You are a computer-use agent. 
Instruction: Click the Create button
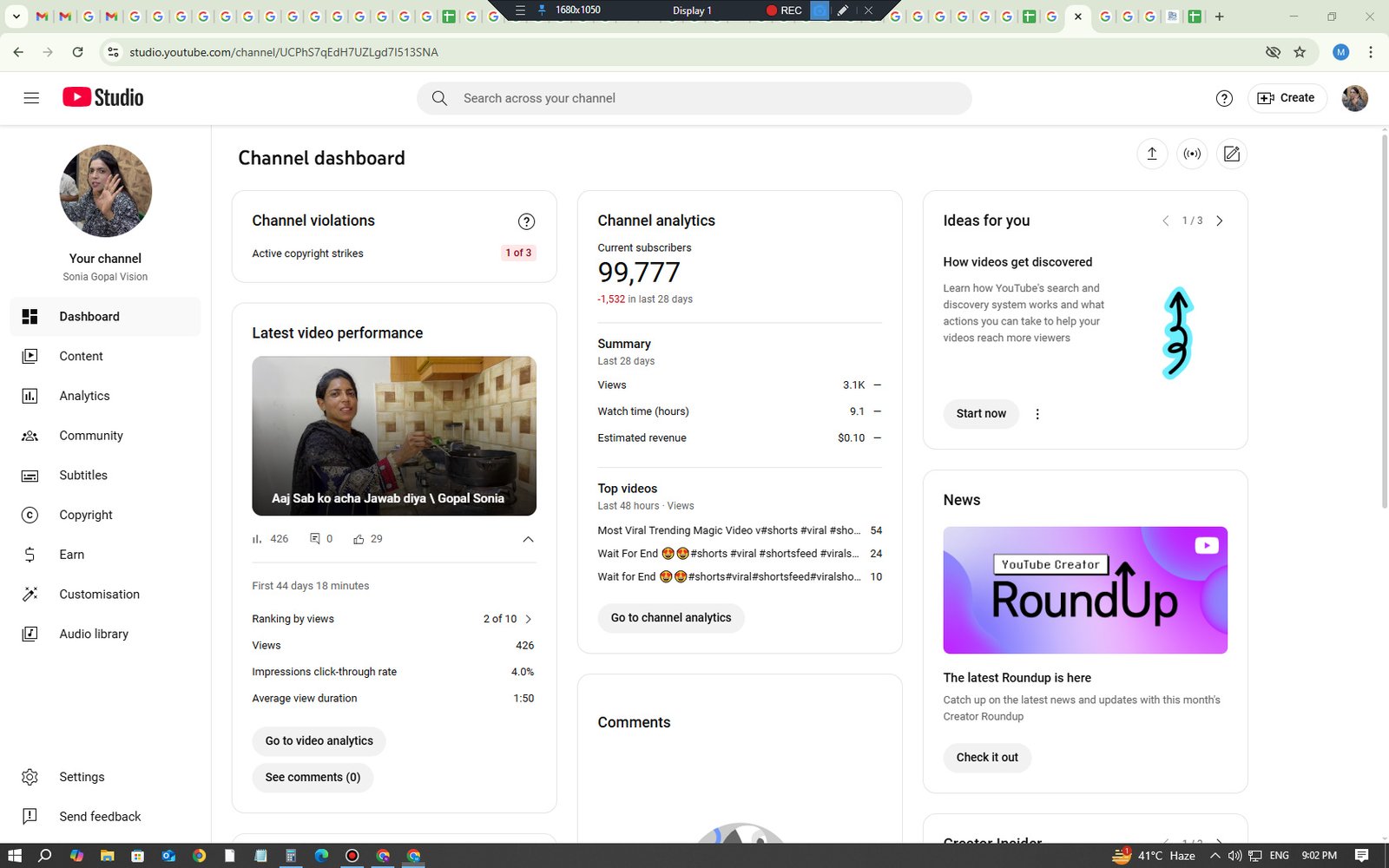click(x=1287, y=98)
